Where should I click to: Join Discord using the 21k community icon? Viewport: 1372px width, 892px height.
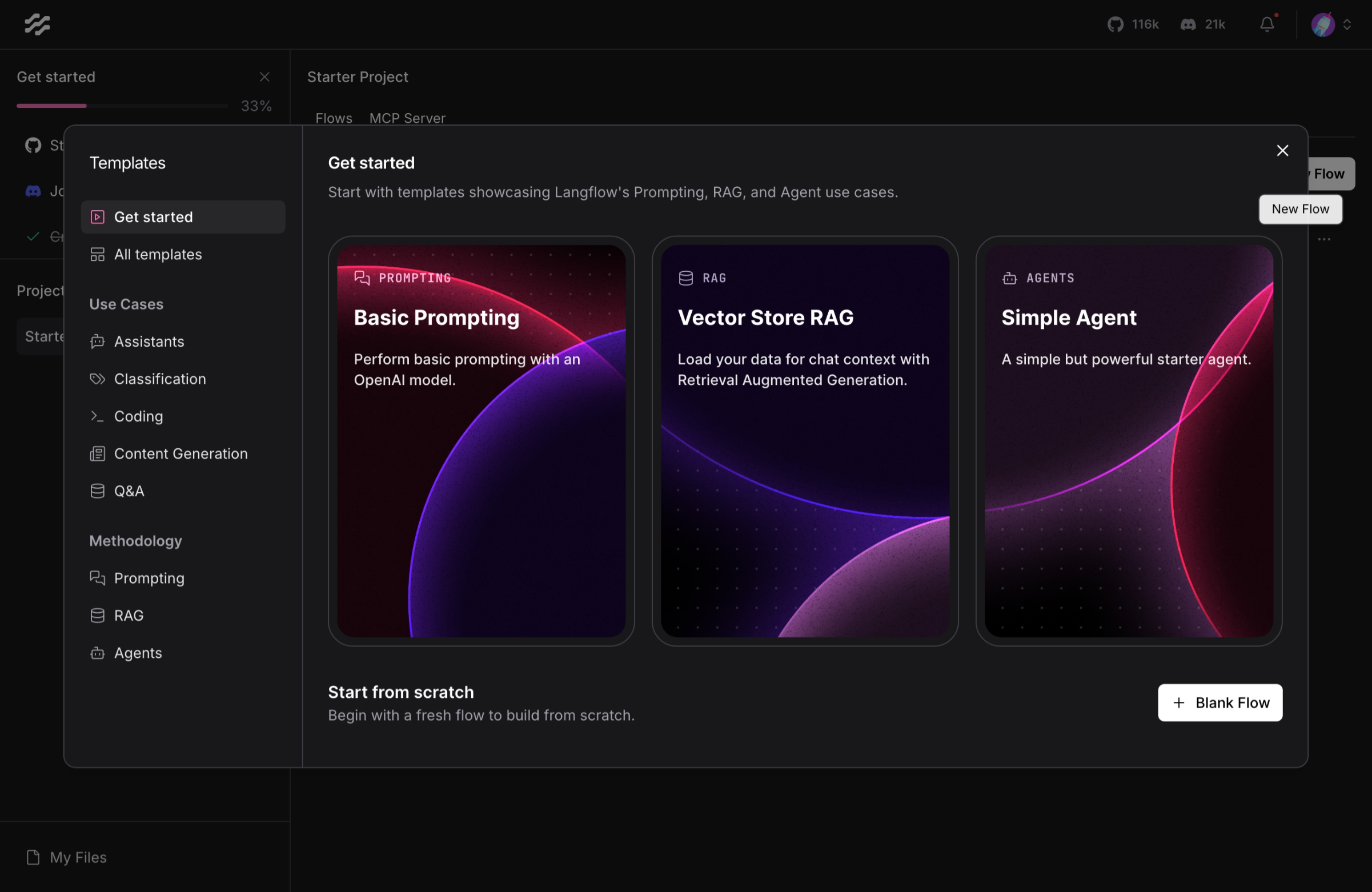coord(1189,24)
